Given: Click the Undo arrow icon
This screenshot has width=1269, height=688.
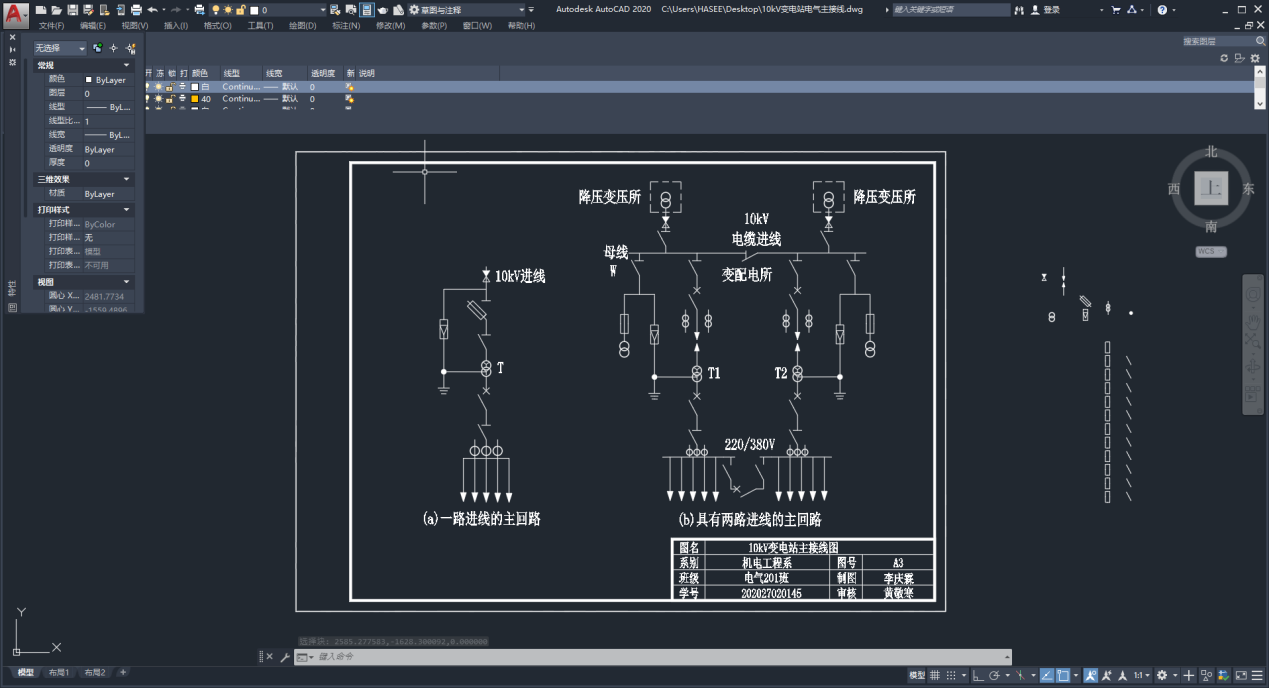Looking at the screenshot, I should (152, 9).
